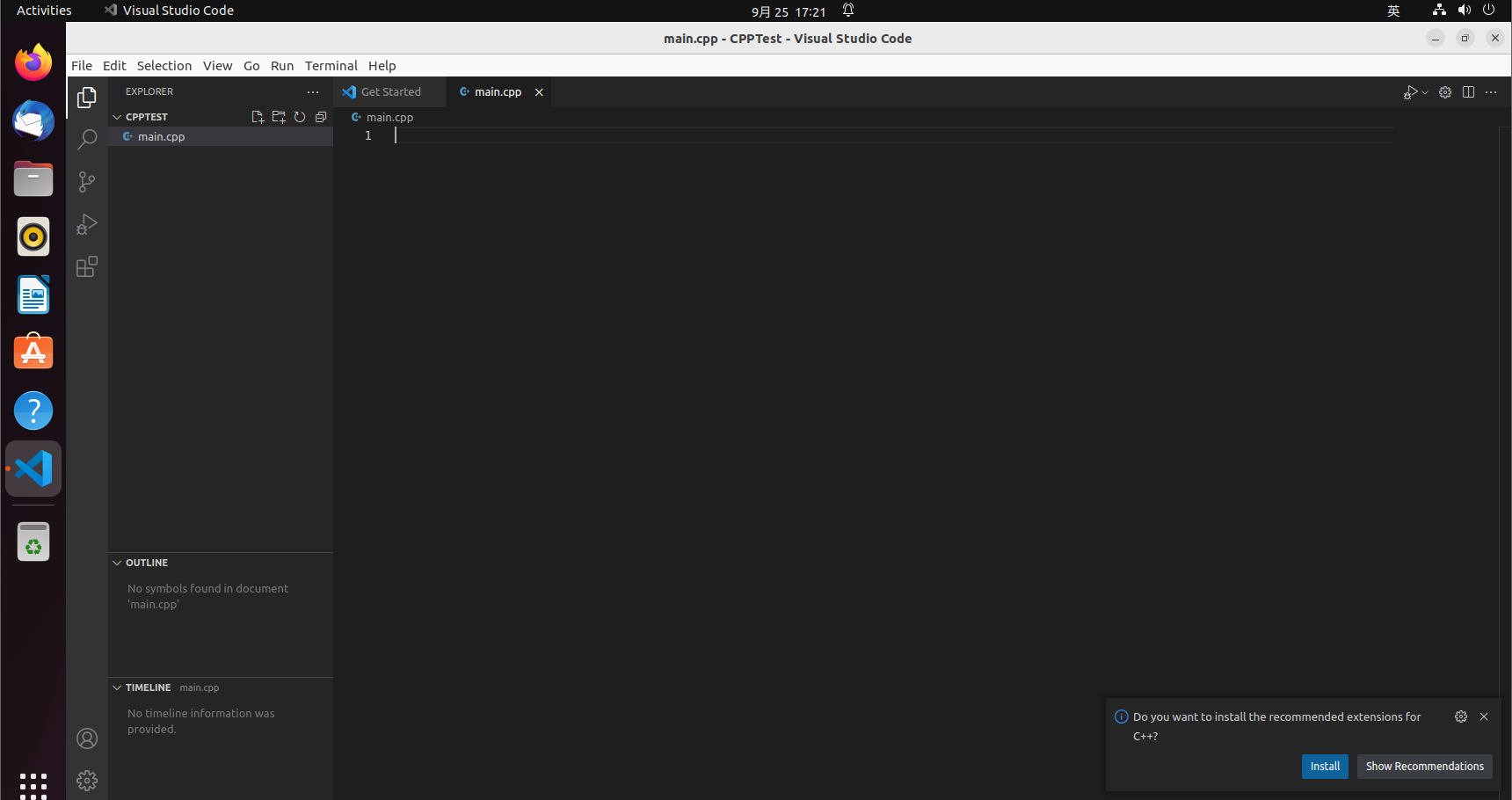Create a new folder in CPPTEST
The height and width of the screenshot is (800, 1512).
[279, 116]
